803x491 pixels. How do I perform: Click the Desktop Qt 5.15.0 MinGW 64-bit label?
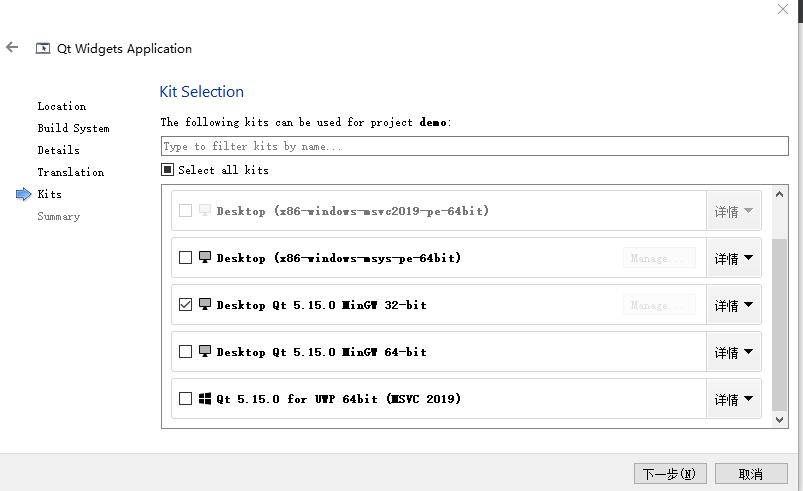[322, 352]
